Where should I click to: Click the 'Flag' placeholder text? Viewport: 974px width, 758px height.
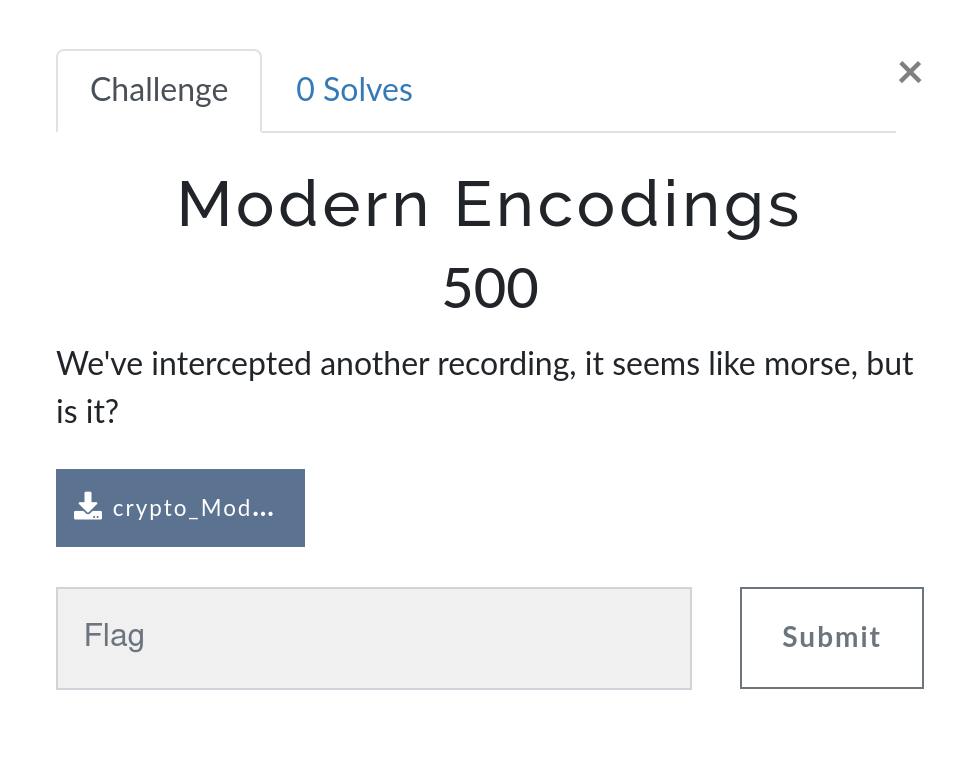(114, 636)
